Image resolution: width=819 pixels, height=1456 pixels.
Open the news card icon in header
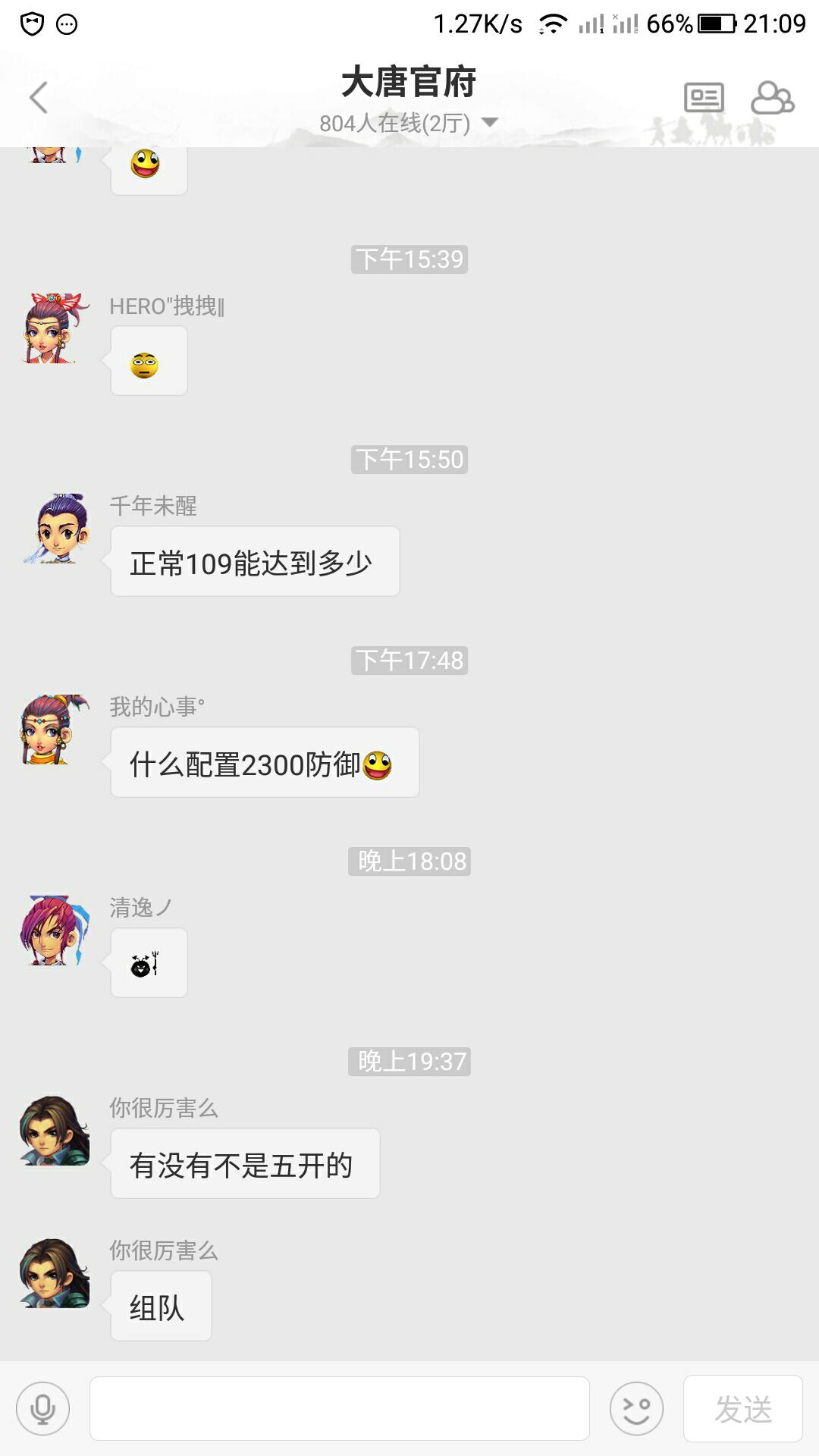[x=704, y=98]
